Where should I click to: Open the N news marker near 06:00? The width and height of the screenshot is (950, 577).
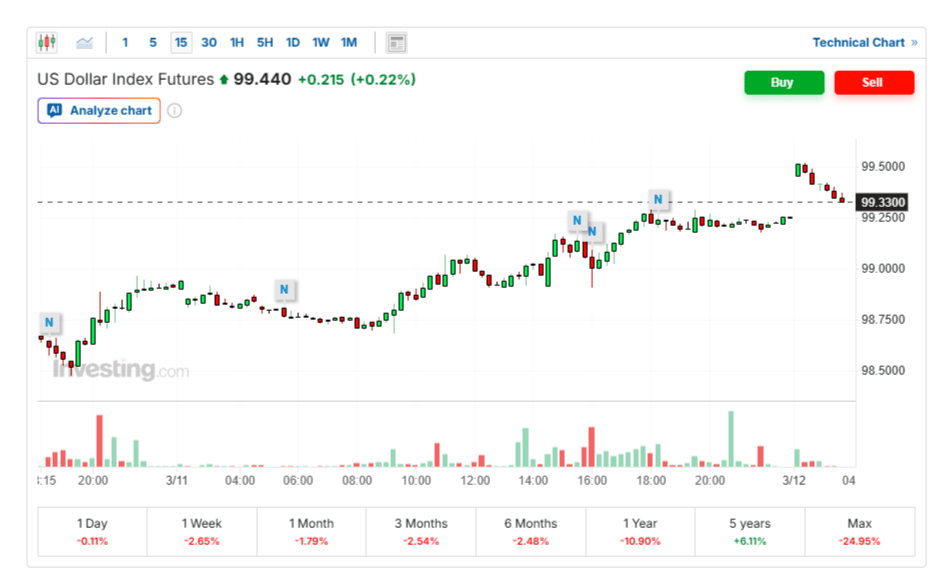(284, 290)
